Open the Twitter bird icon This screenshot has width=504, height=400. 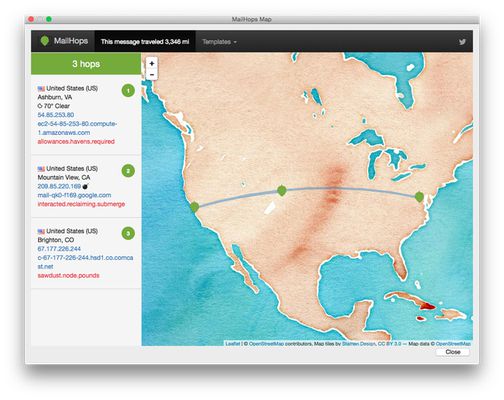point(462,42)
